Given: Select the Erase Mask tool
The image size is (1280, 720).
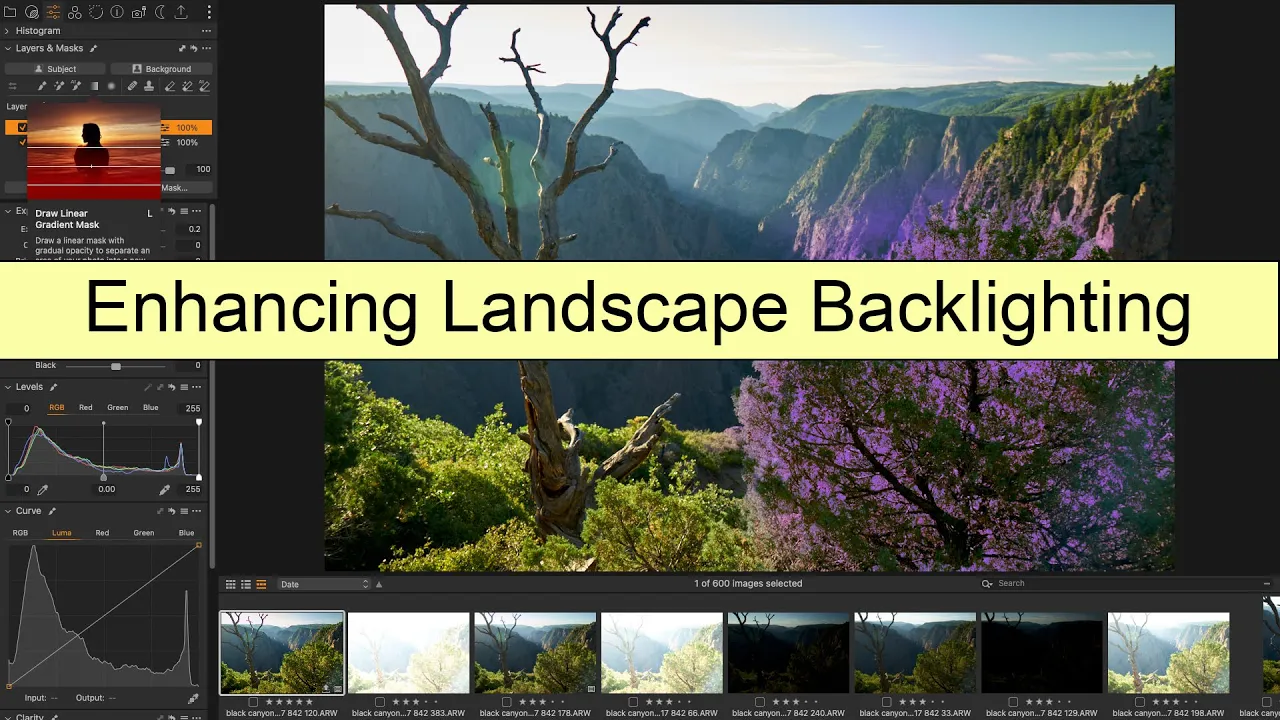Looking at the screenshot, I should click(170, 86).
